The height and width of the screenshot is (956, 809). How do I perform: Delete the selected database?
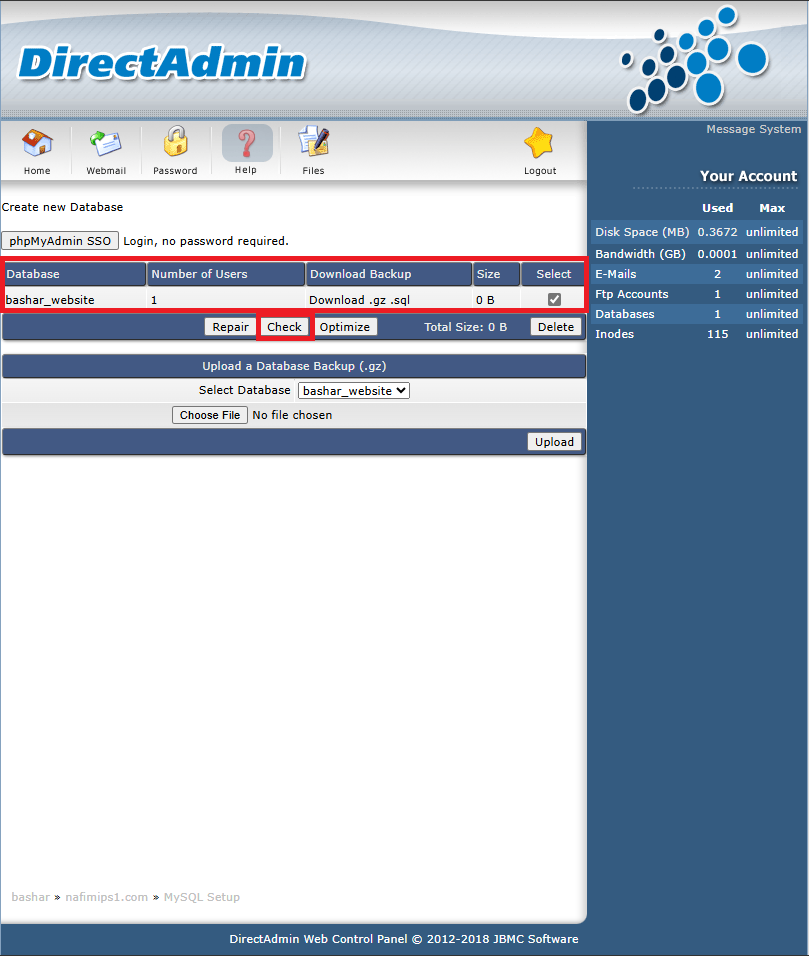pyautogui.click(x=556, y=327)
